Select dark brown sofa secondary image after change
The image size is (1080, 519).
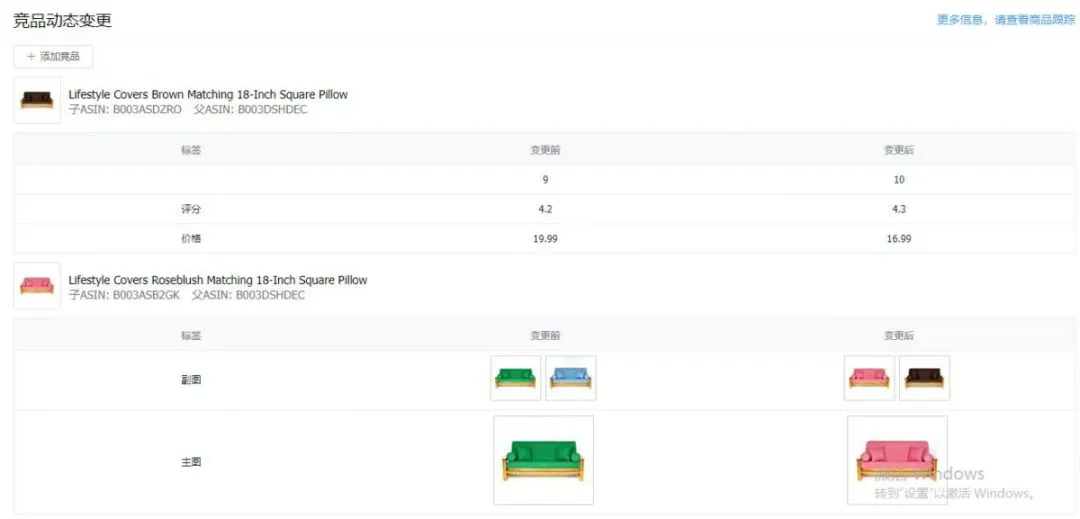point(924,378)
